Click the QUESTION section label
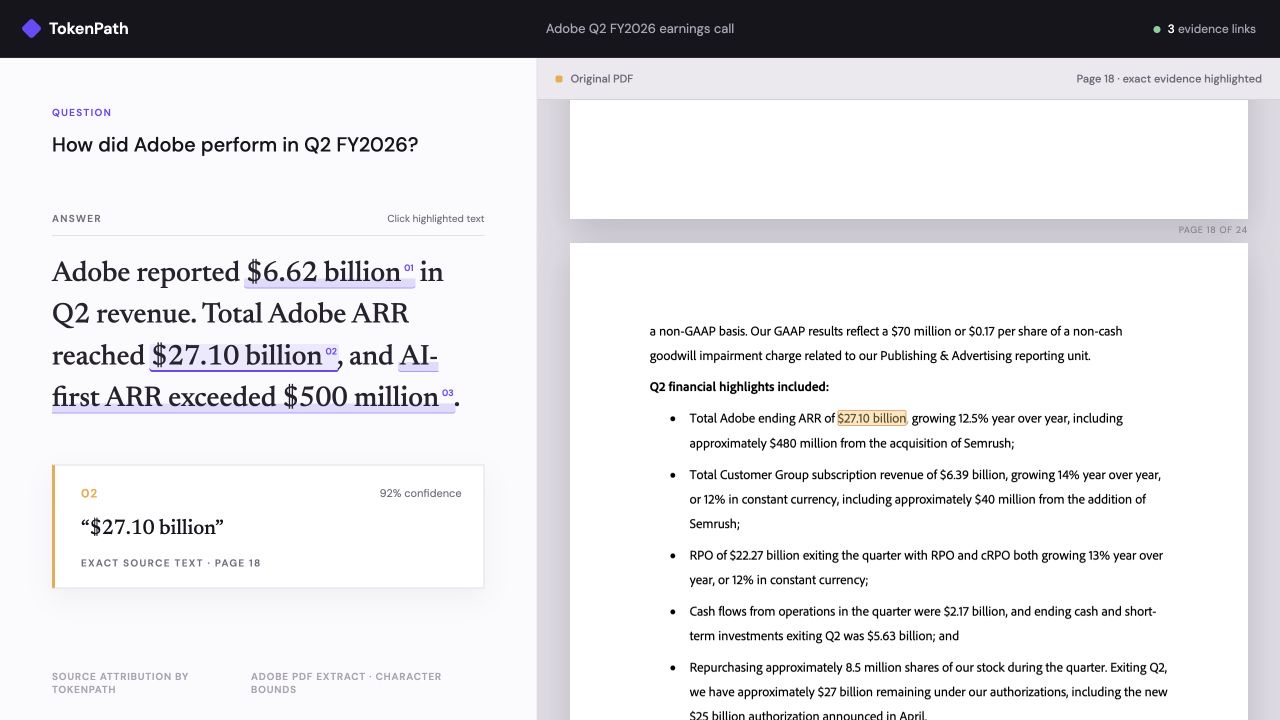Screen dimensions: 1280x720 82,113
